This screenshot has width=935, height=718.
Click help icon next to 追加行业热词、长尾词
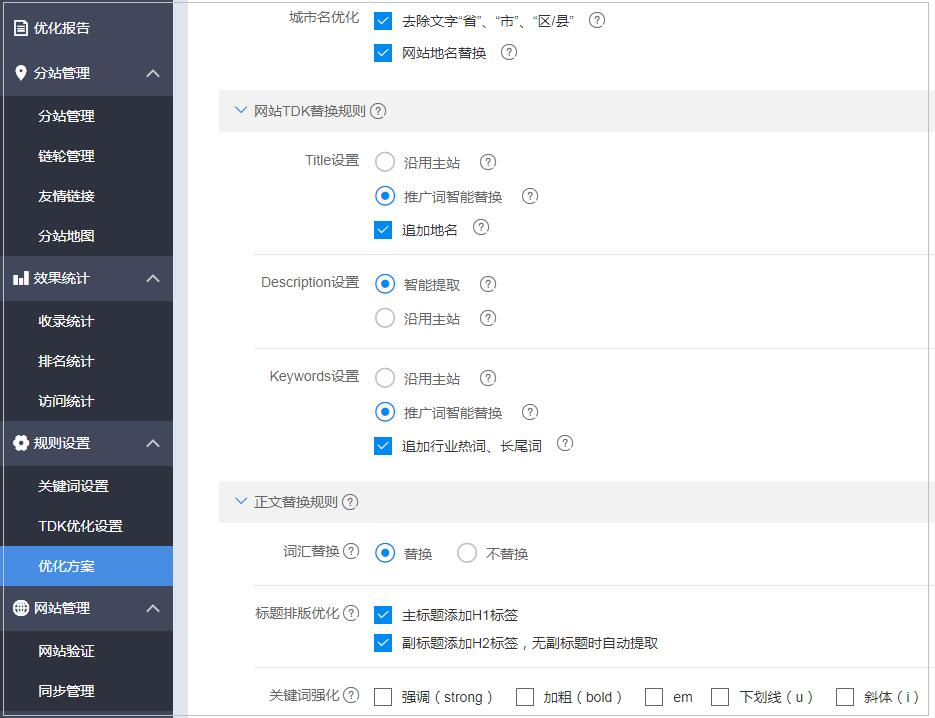[565, 443]
